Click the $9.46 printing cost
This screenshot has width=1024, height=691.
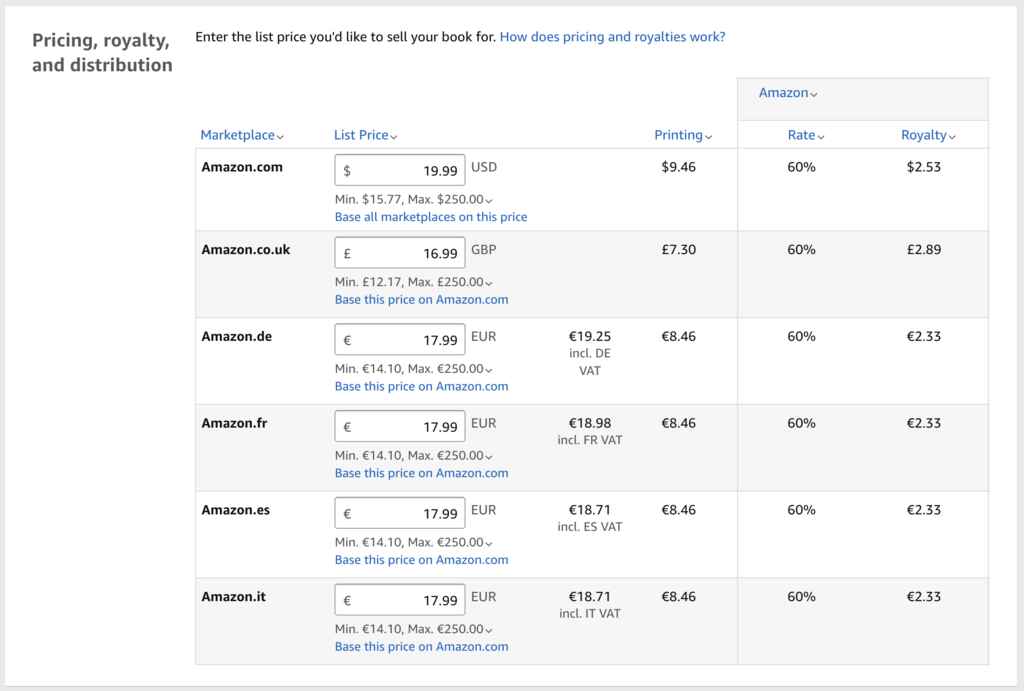pyautogui.click(x=679, y=167)
